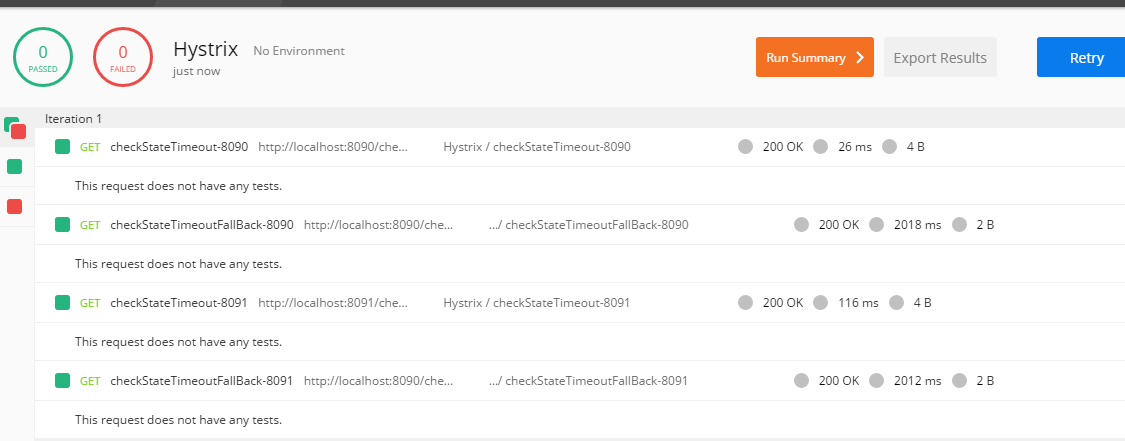Open the checkStateTimeoutFallBack-8090 request name

pos(201,225)
